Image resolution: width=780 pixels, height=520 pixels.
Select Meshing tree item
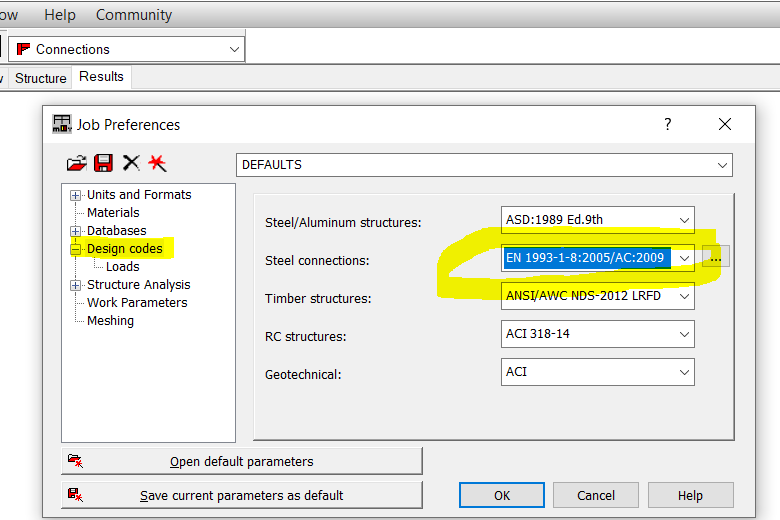110,320
